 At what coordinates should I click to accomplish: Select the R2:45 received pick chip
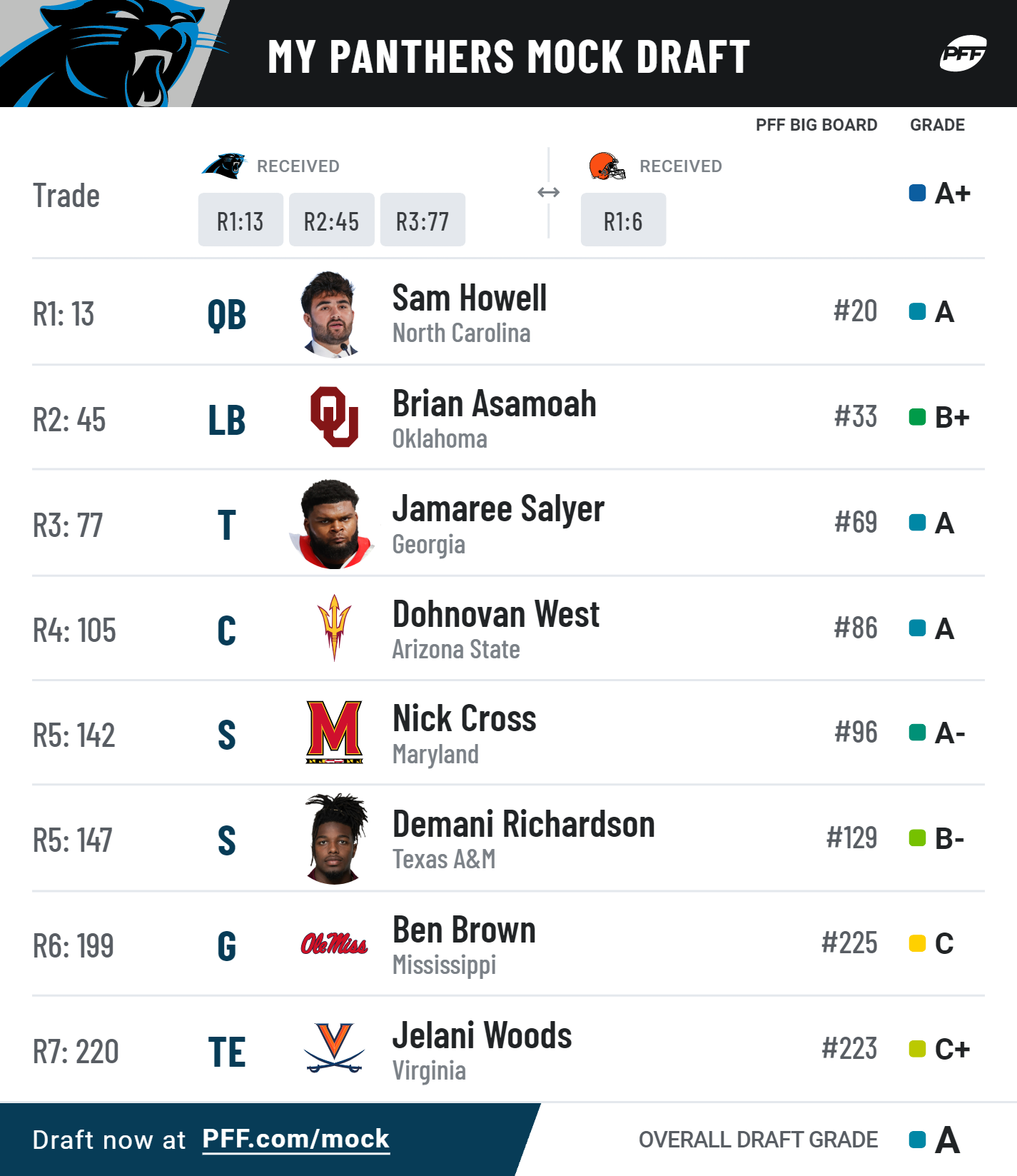332,220
